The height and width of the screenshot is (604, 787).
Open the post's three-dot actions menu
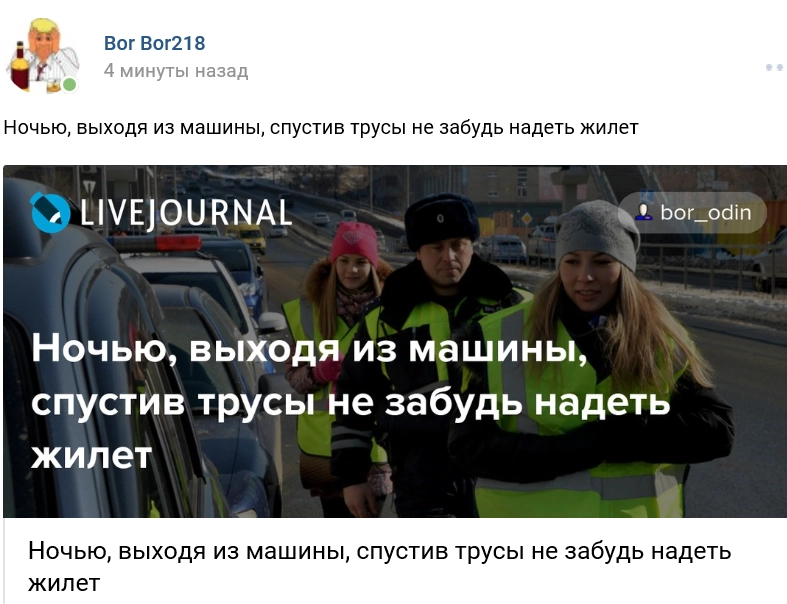[x=775, y=67]
